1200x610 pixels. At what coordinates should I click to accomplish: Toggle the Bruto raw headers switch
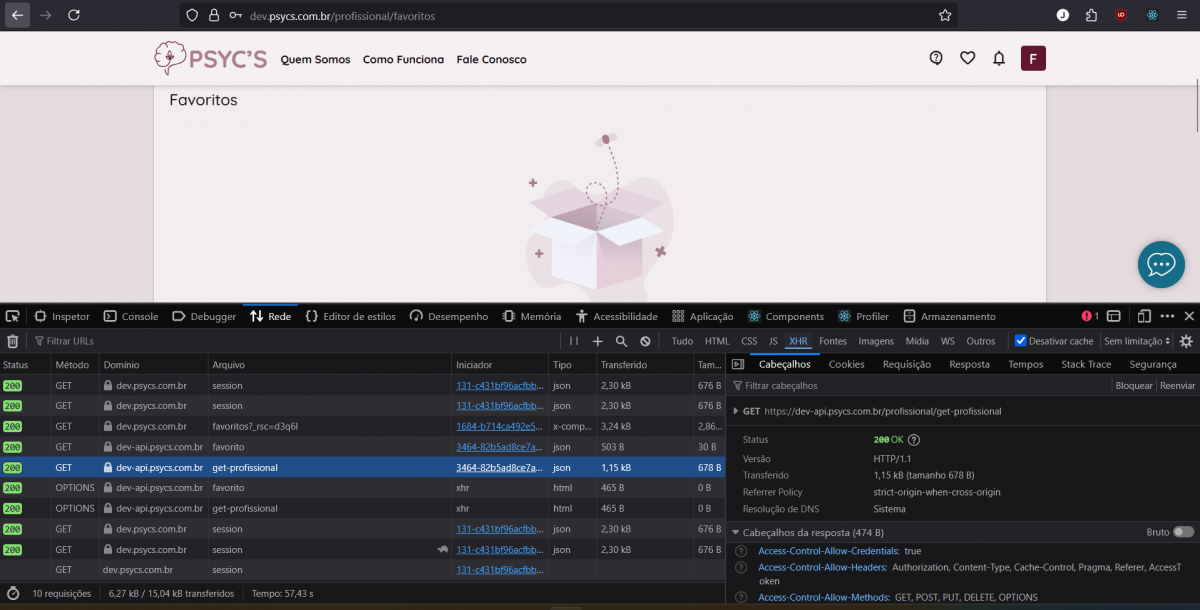pos(1183,532)
